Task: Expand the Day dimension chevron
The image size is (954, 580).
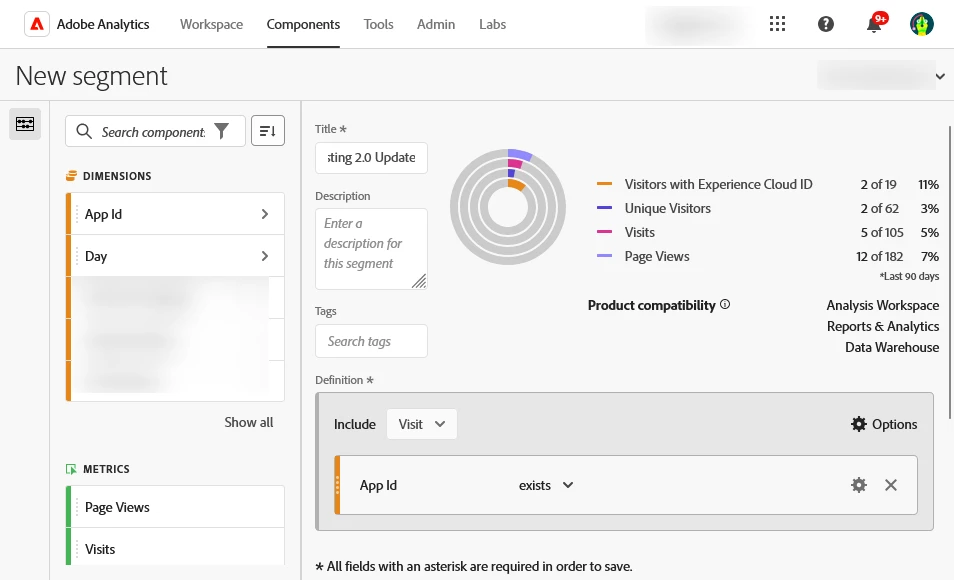Action: pos(265,256)
